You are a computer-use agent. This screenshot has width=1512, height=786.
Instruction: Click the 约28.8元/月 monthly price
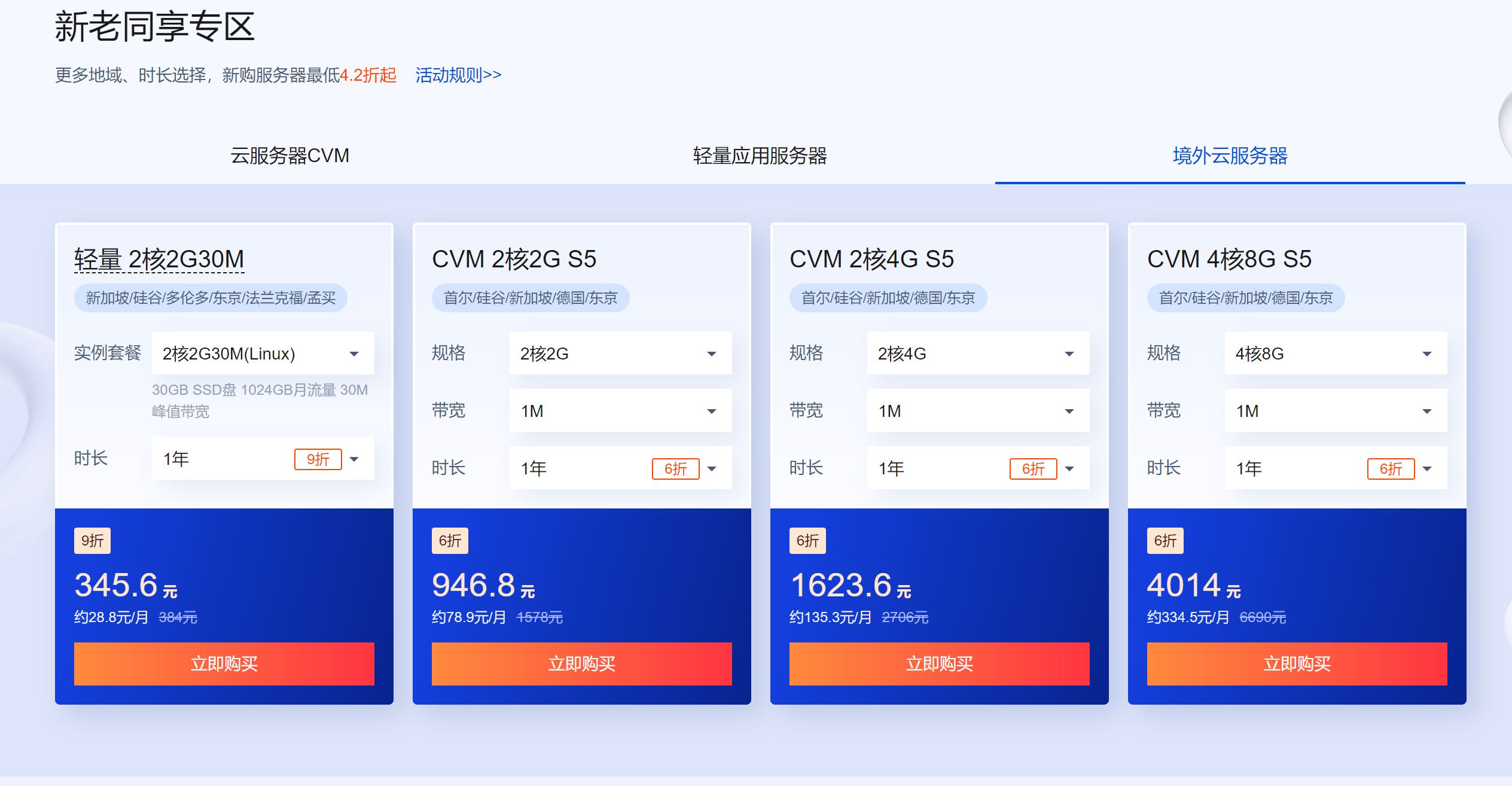(x=111, y=617)
